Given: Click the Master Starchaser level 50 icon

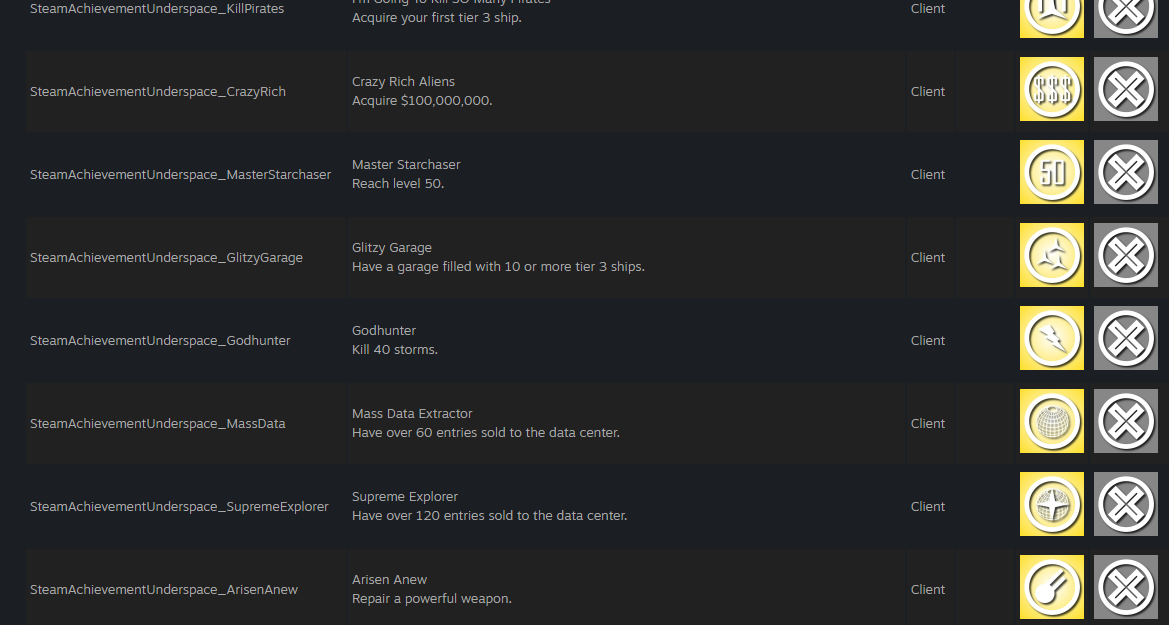Looking at the screenshot, I should [x=1051, y=172].
